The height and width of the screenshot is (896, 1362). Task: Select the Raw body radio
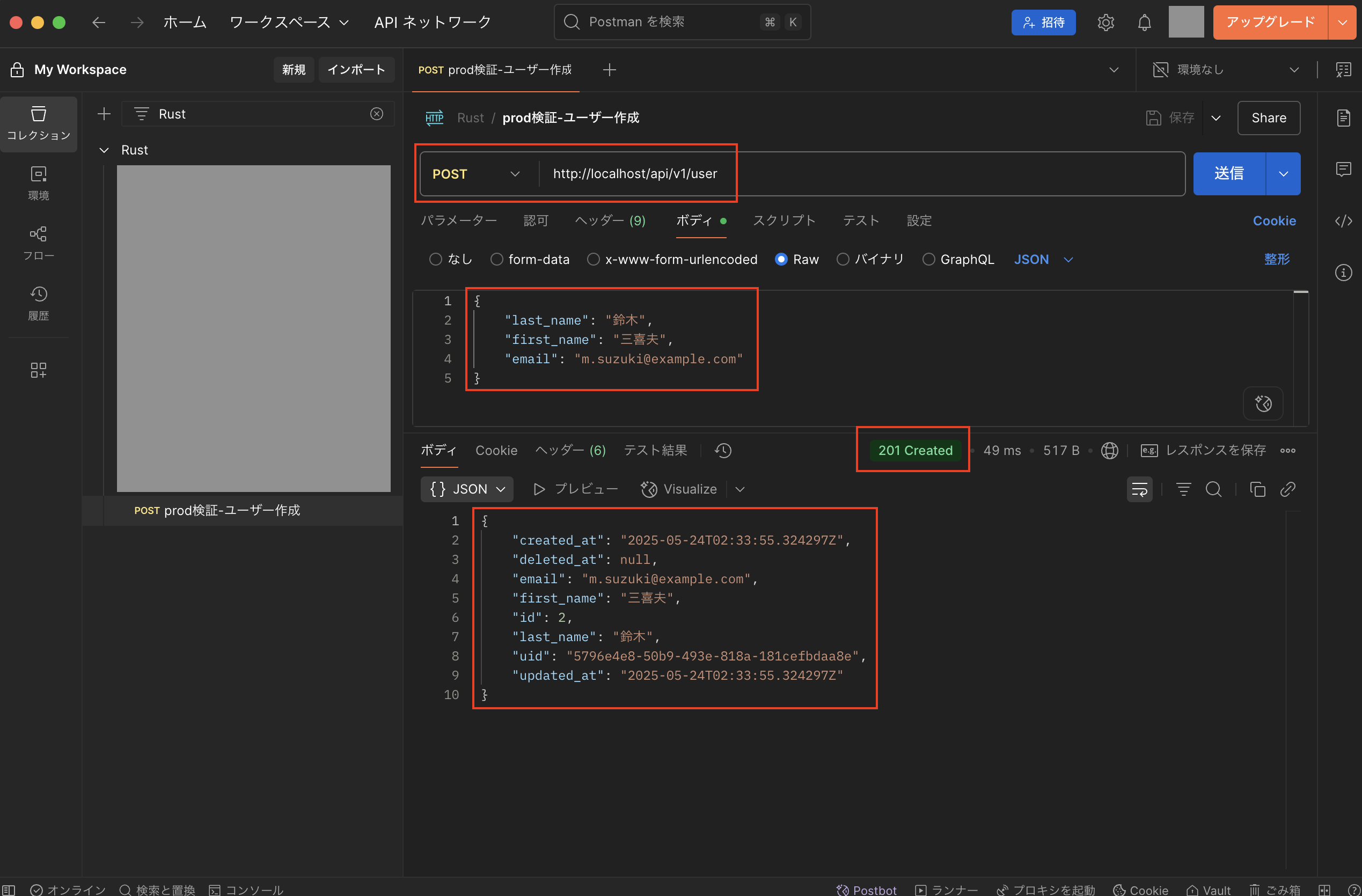click(781, 259)
